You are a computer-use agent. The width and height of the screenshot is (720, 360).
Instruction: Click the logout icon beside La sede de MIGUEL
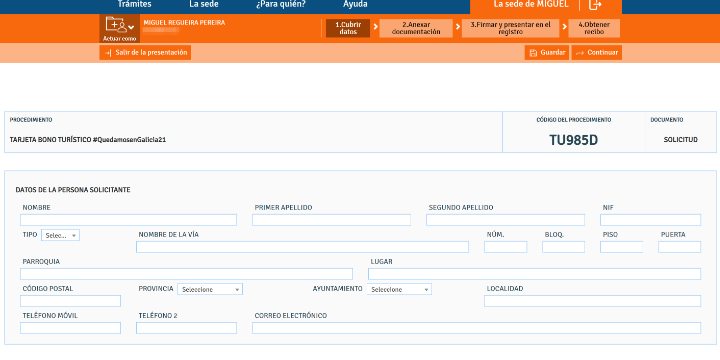coord(595,5)
